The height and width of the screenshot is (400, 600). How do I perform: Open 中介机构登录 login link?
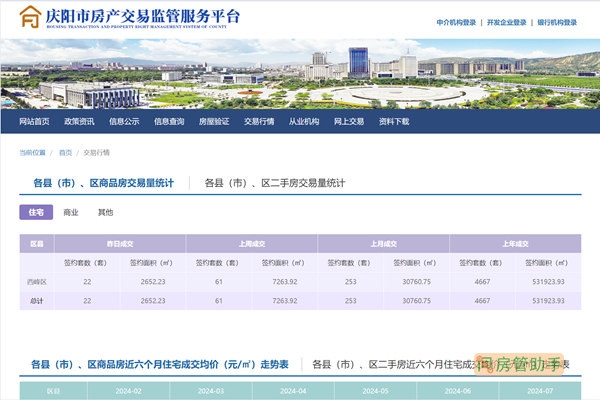point(456,23)
